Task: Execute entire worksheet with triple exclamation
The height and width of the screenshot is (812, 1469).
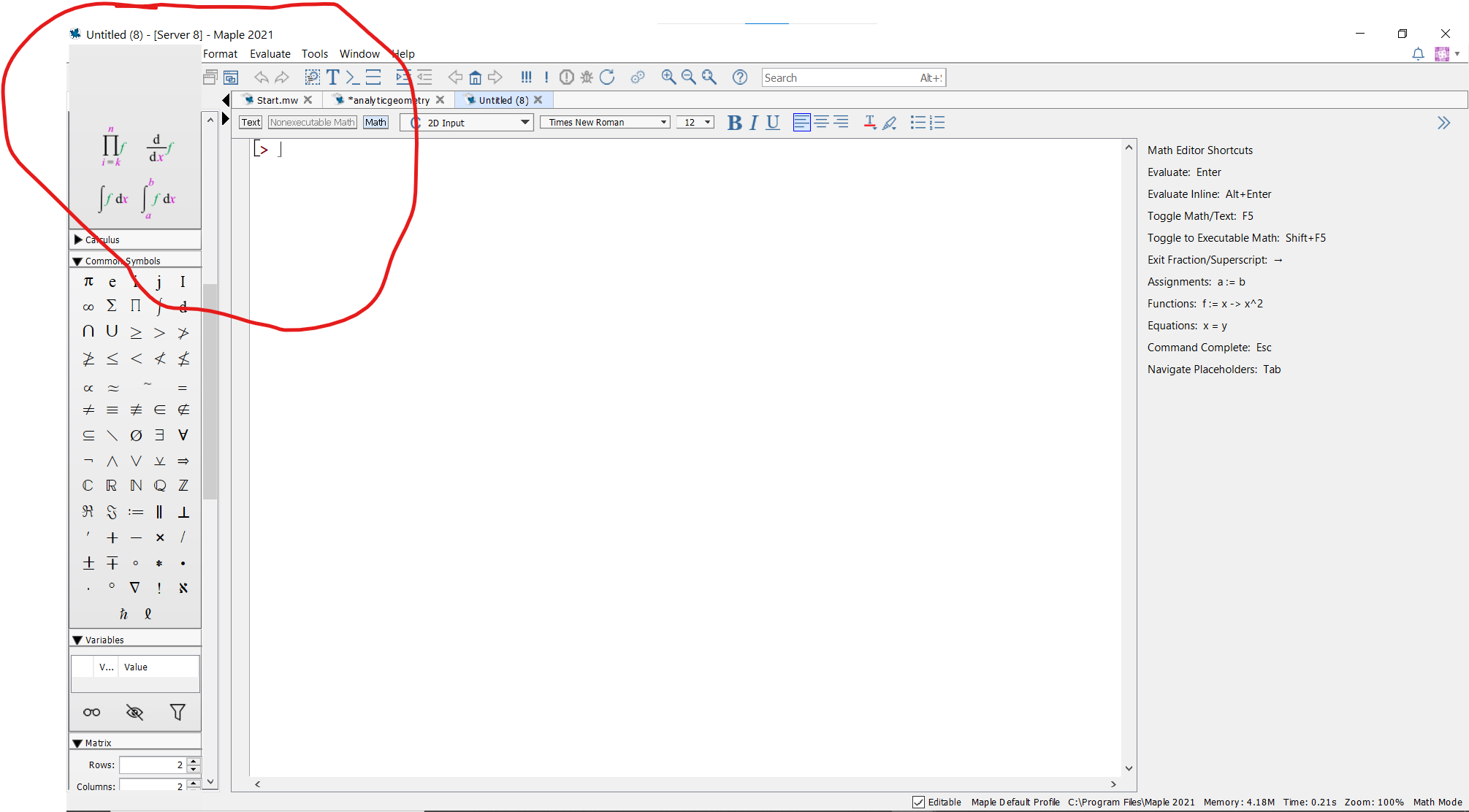Action: pyautogui.click(x=526, y=77)
